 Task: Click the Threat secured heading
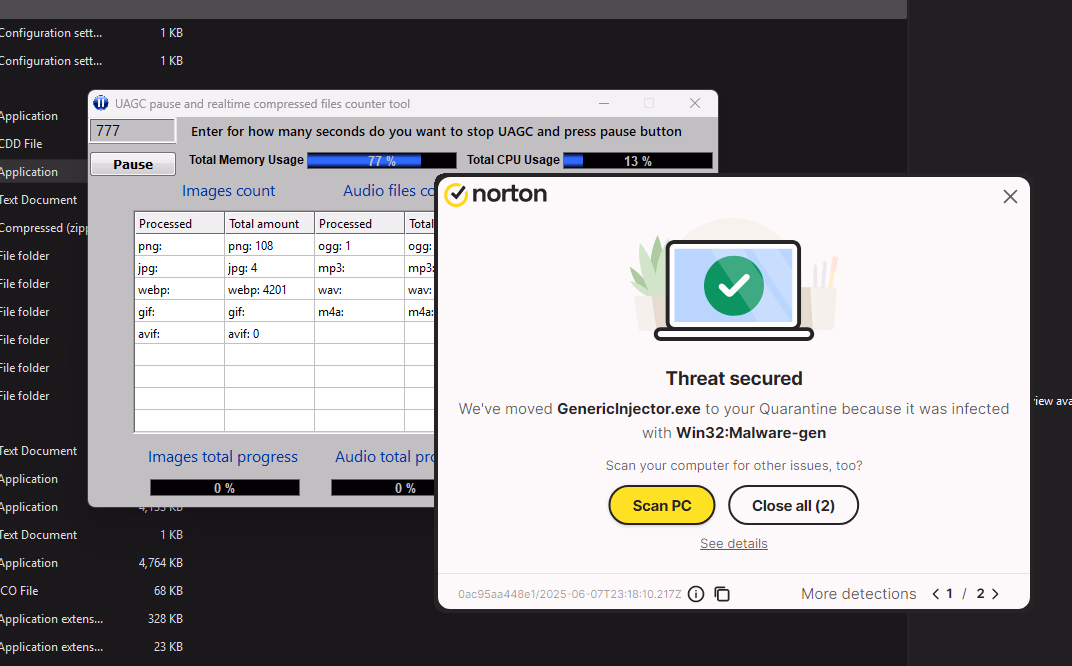[x=734, y=378]
